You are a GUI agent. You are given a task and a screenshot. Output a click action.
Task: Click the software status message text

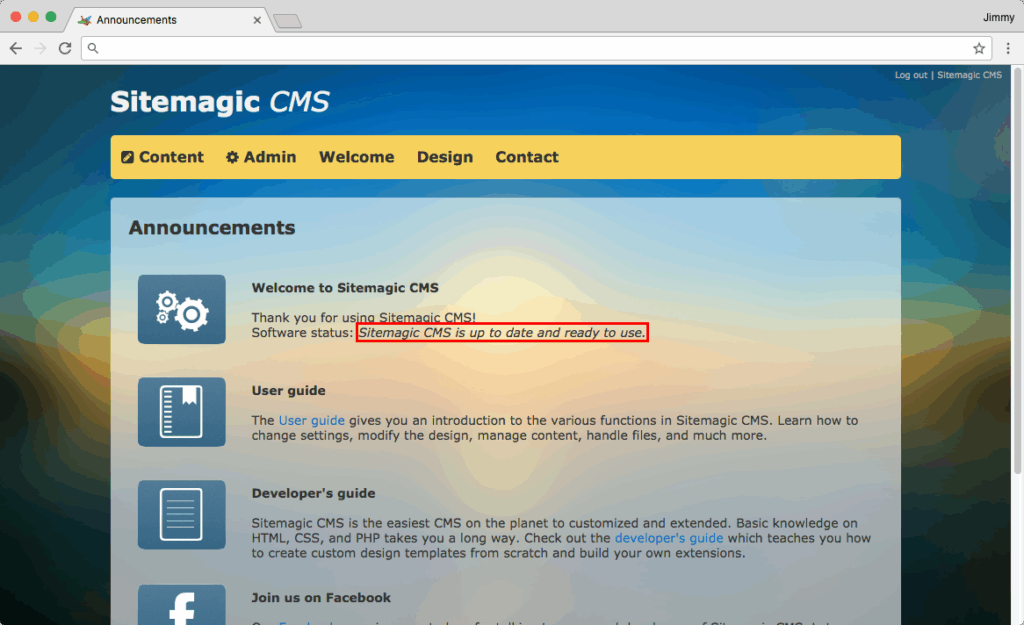click(502, 333)
